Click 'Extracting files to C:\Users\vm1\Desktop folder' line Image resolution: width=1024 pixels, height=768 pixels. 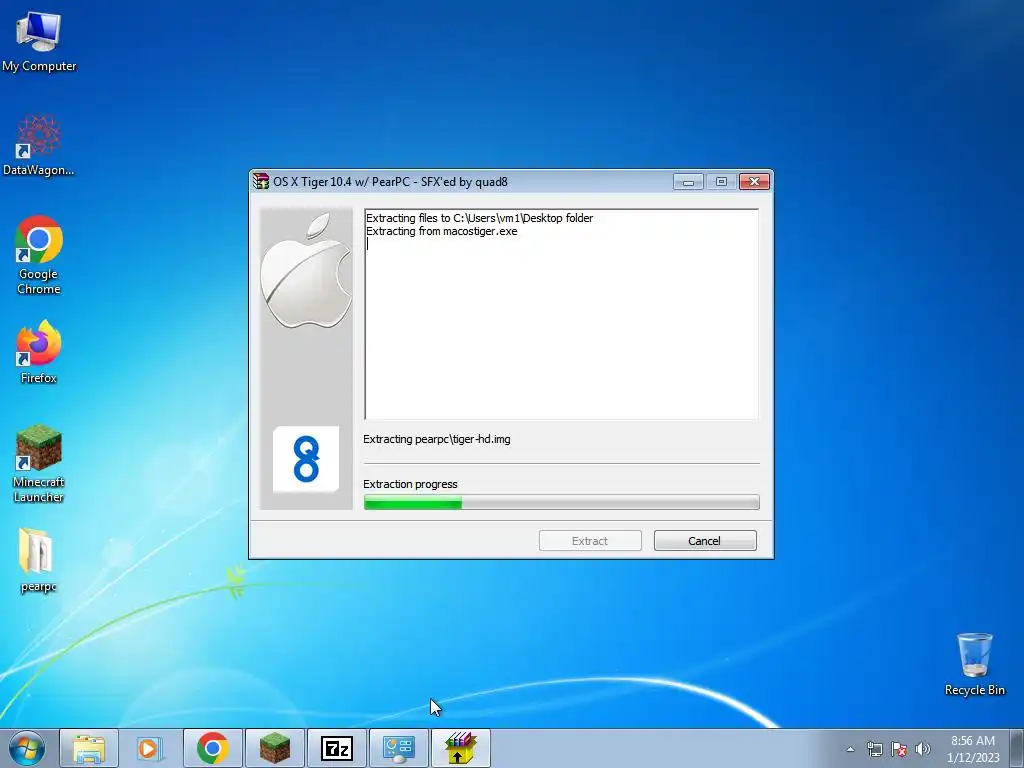[479, 218]
